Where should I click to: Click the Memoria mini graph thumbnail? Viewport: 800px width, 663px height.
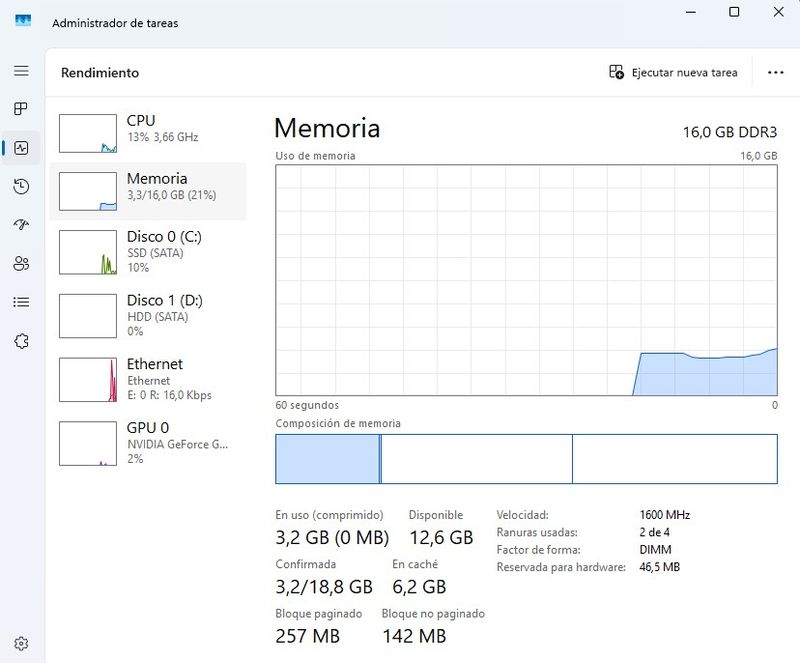pos(88,191)
